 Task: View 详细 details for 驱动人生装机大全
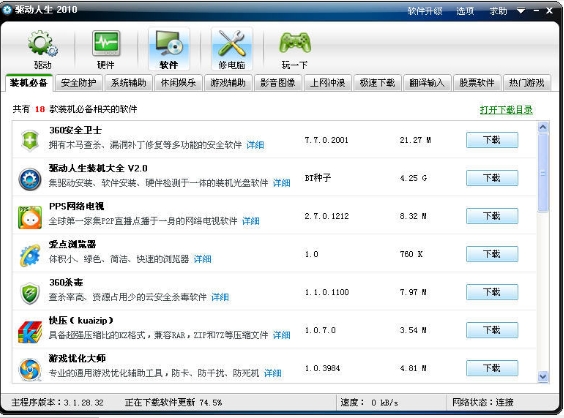tap(282, 183)
